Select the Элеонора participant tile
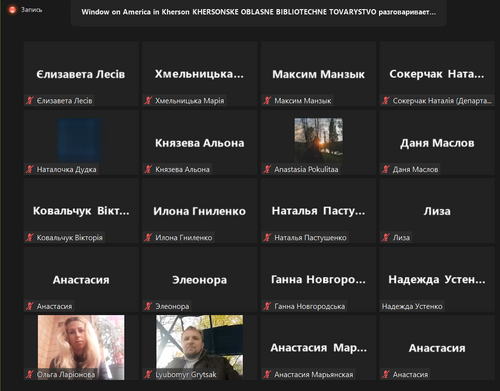 (x=200, y=279)
